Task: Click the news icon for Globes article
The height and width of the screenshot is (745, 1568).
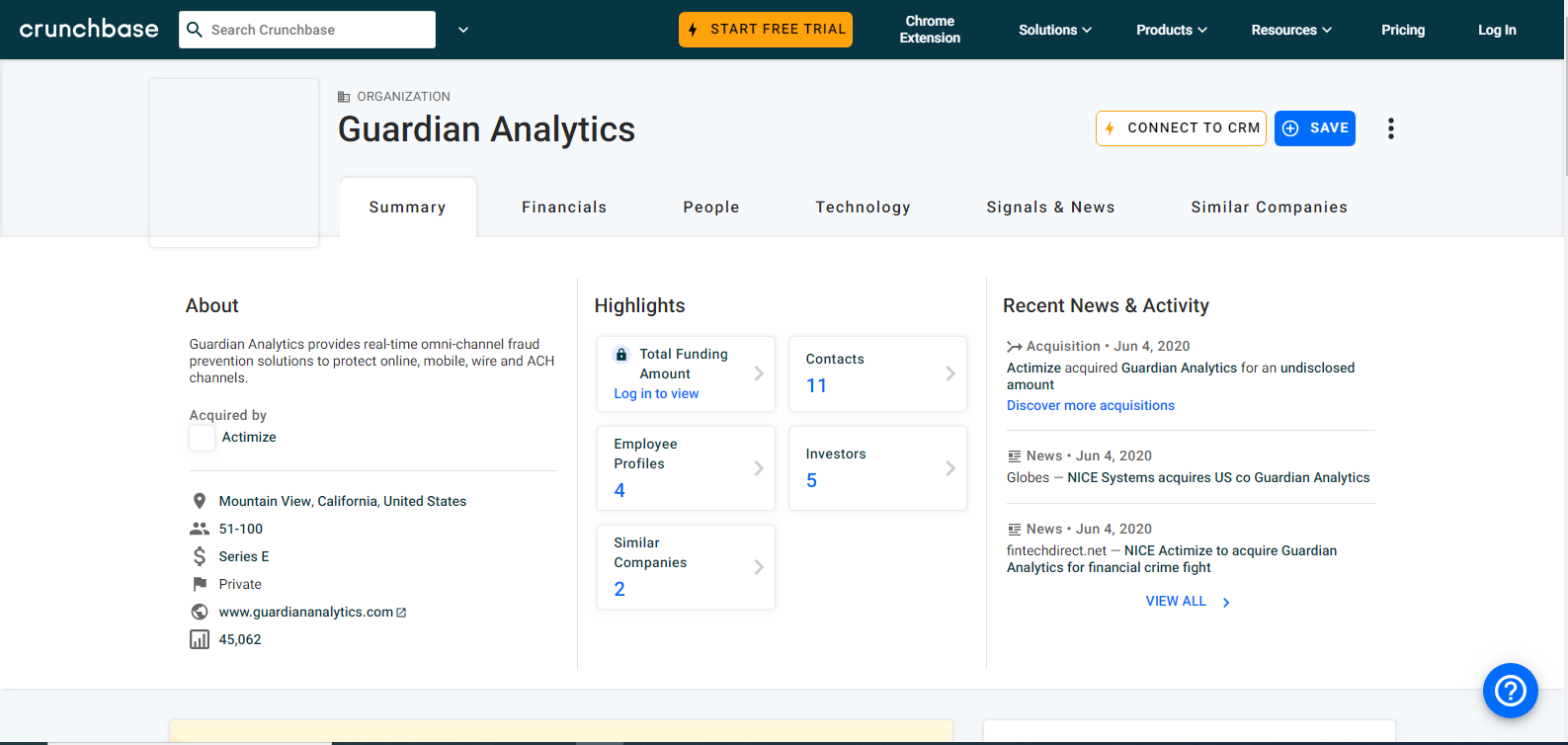Action: pos(1014,456)
